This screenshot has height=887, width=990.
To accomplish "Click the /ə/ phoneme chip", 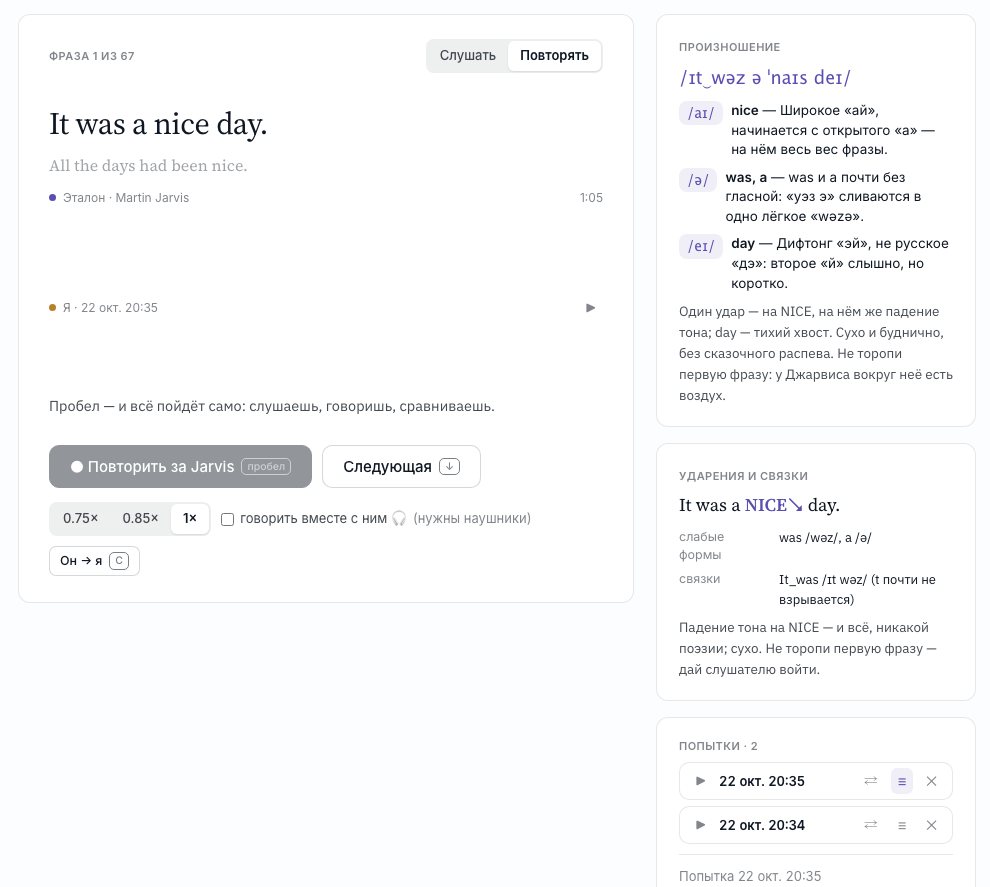I will click(698, 180).
